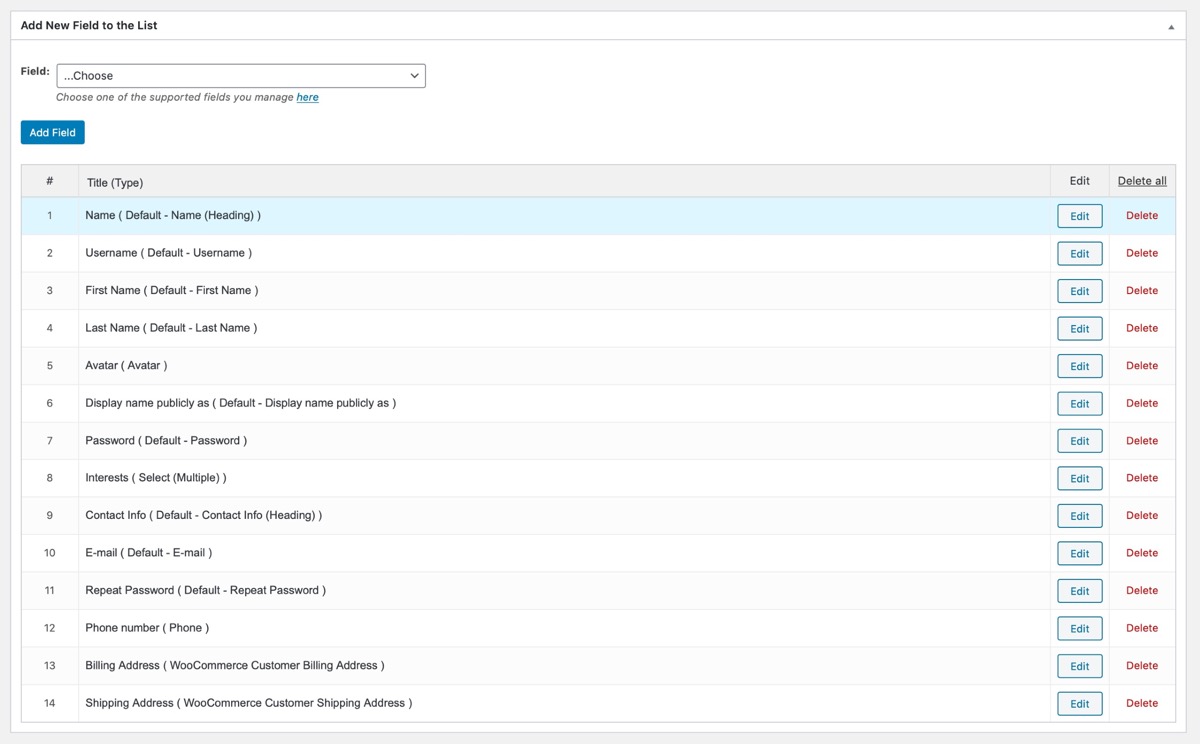Select "Repeat Password" row title text
This screenshot has width=1200, height=744.
206,591
